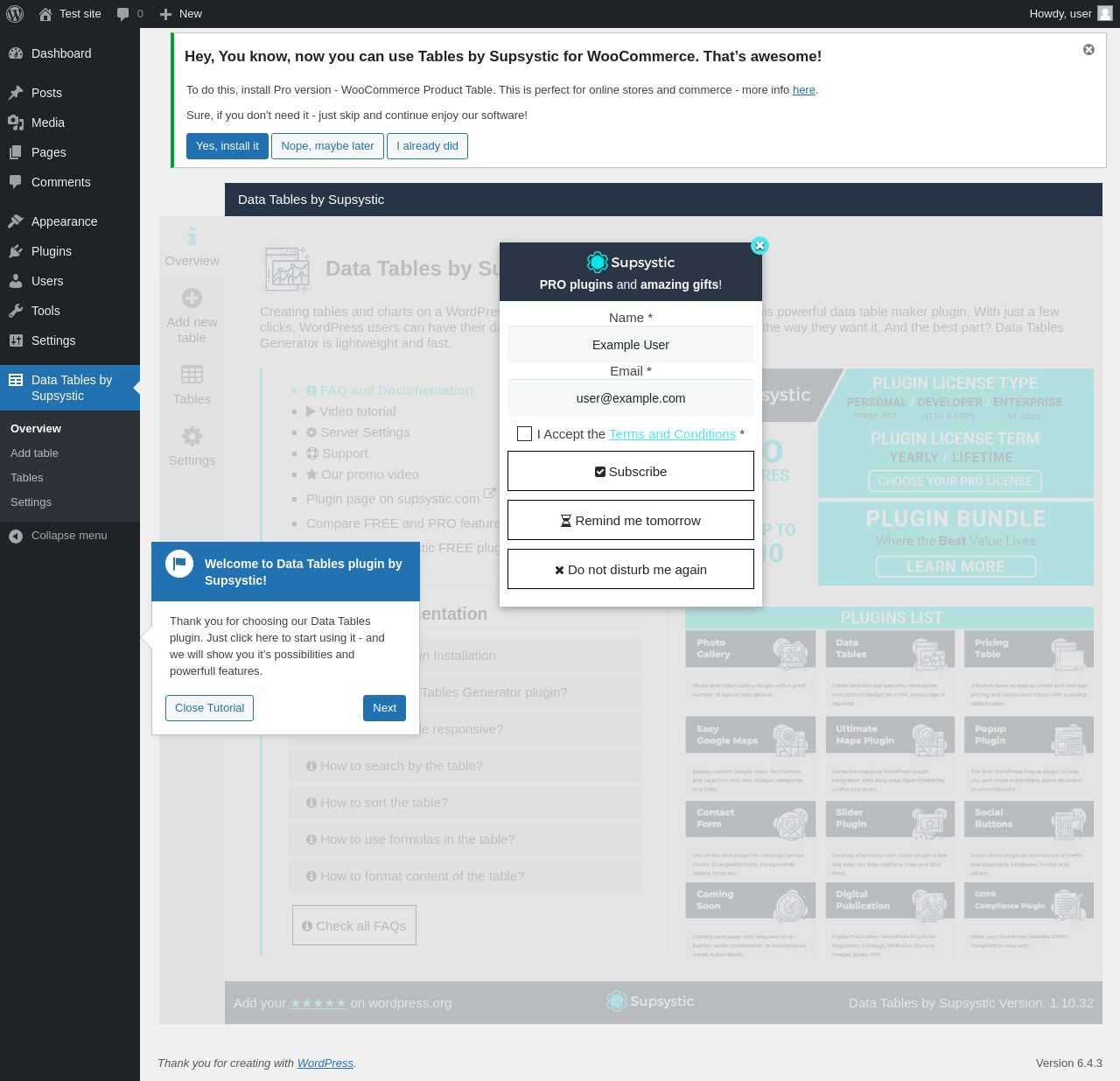This screenshot has height=1081, width=1120.
Task: Open Plugins menu item
Action: coord(70,251)
